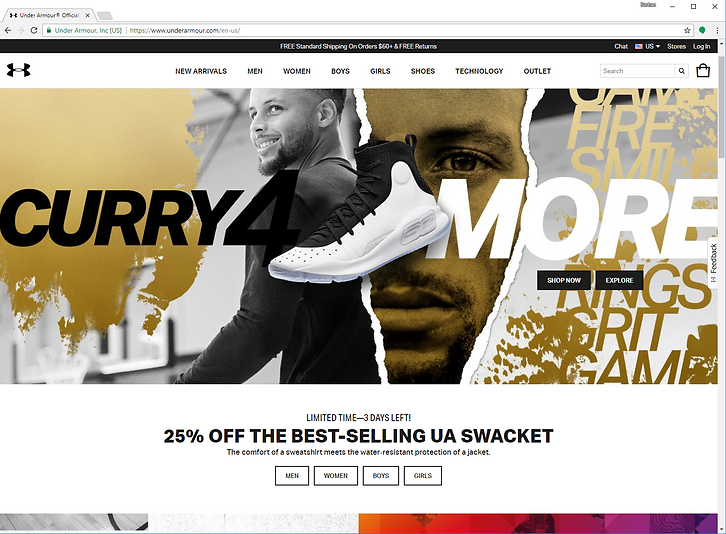Viewport: 726px width, 534px height.
Task: Open the Men navigation menu
Action: tap(255, 71)
